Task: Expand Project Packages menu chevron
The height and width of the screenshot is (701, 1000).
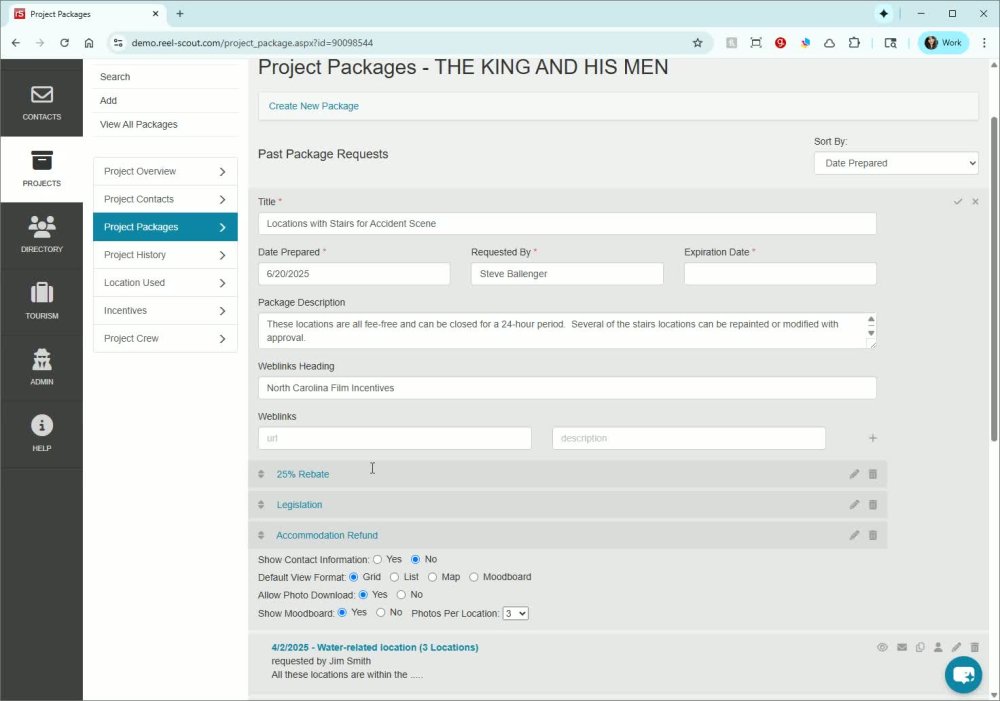Action: pyautogui.click(x=222, y=227)
